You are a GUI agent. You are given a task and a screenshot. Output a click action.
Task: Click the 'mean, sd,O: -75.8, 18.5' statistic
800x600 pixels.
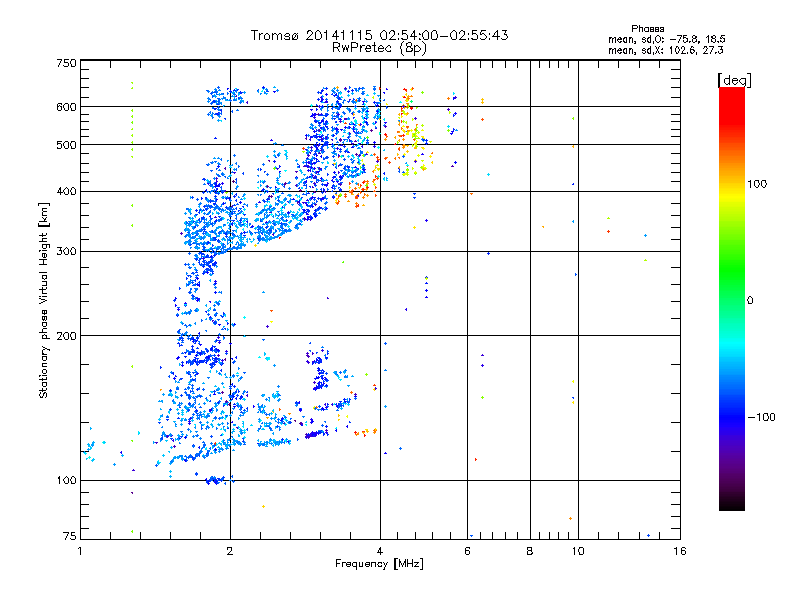(666, 39)
